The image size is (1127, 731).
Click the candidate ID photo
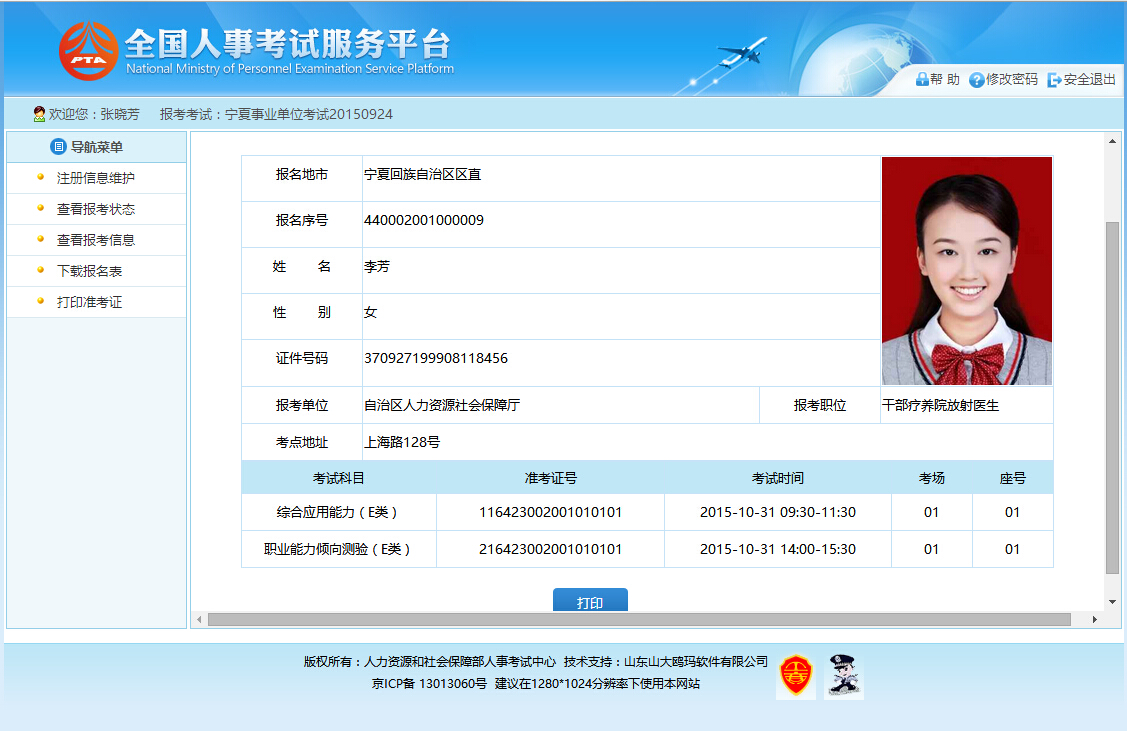[x=966, y=270]
